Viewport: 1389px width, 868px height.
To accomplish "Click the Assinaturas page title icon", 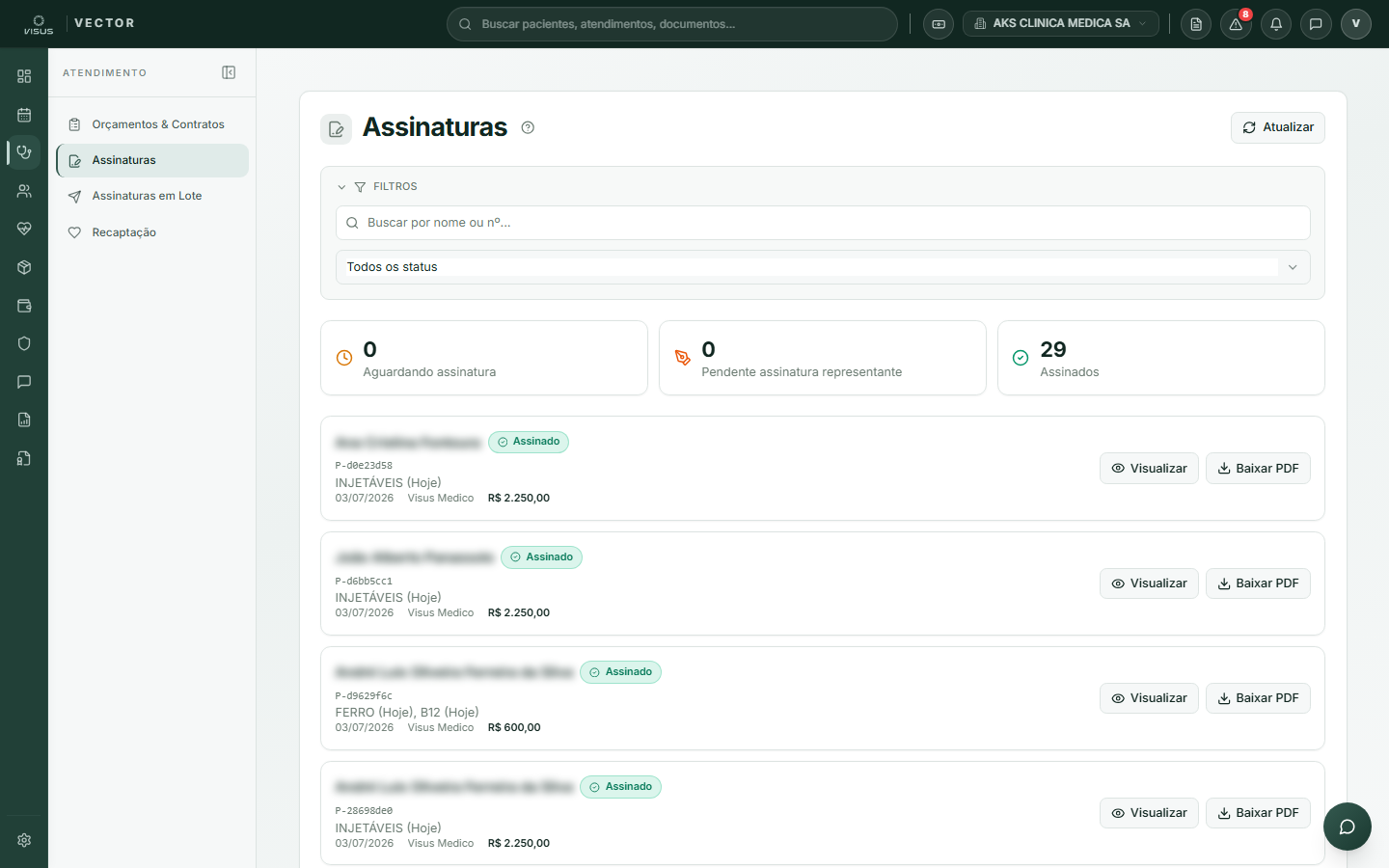I will (336, 128).
